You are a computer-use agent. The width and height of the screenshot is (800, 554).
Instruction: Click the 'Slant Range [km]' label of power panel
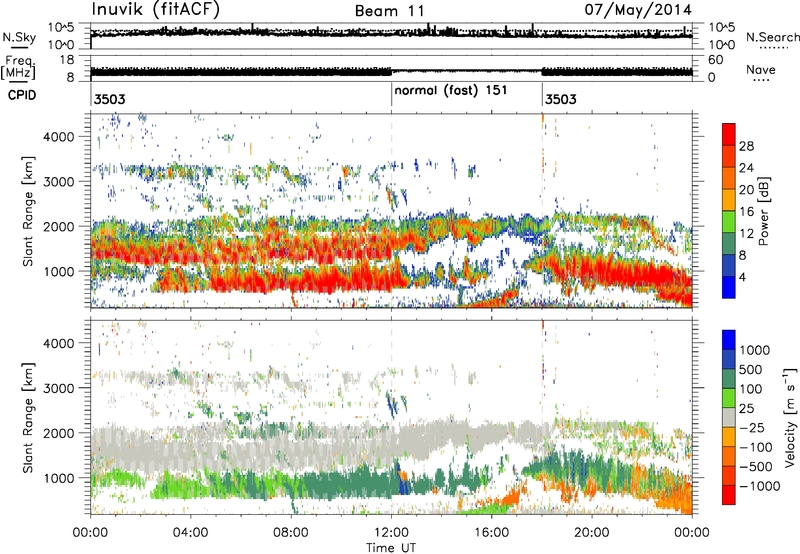[x=28, y=211]
